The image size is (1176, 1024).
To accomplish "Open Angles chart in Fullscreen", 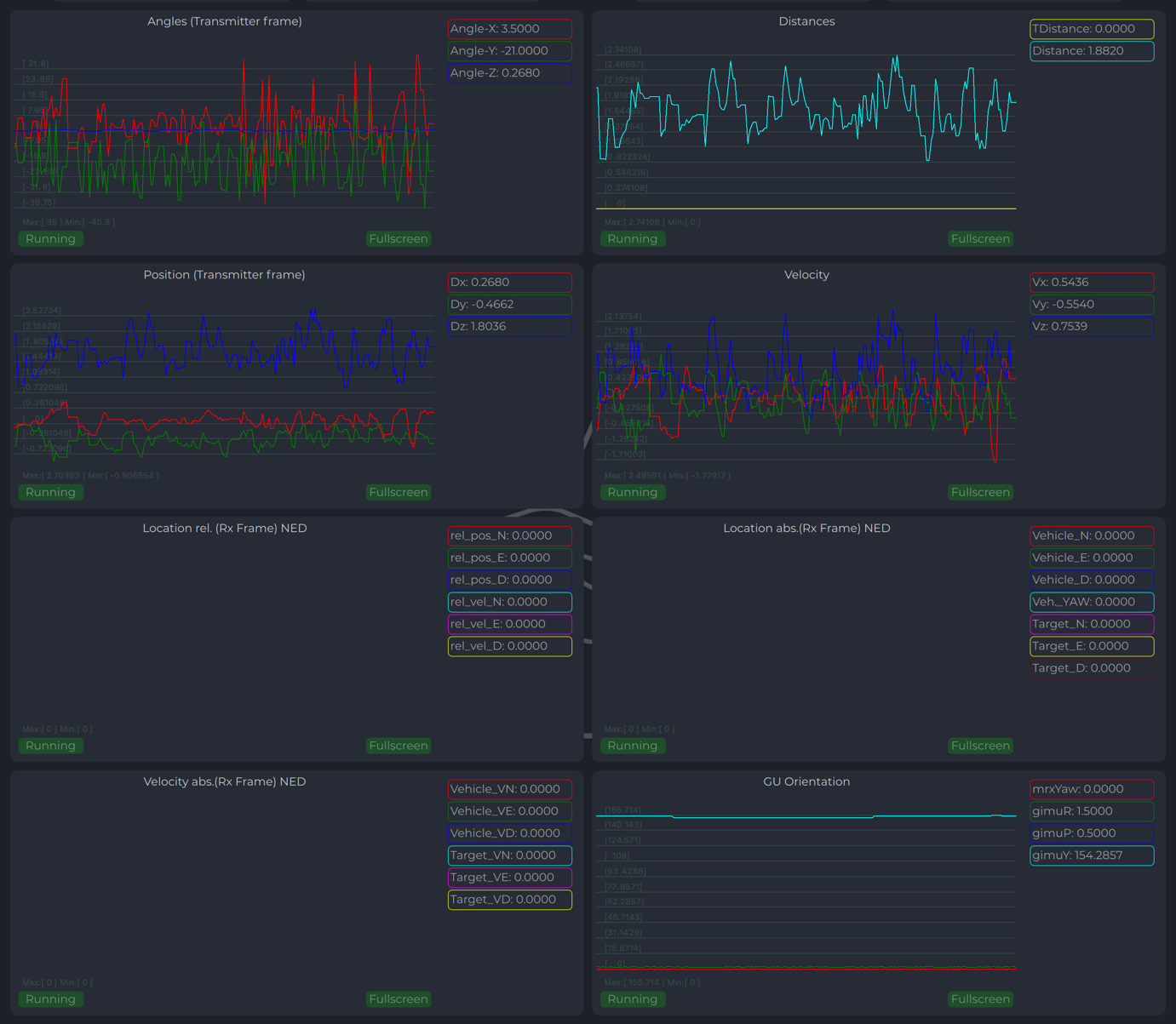I will (399, 239).
